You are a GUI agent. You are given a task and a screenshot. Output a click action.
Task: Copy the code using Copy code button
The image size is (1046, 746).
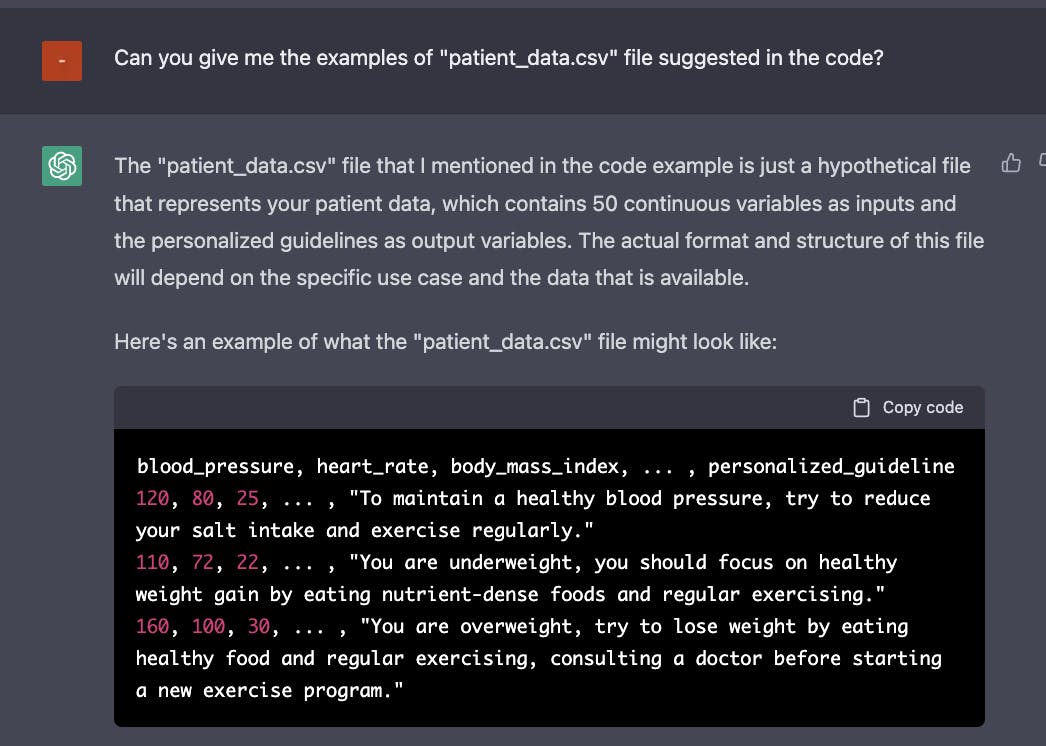pos(909,408)
